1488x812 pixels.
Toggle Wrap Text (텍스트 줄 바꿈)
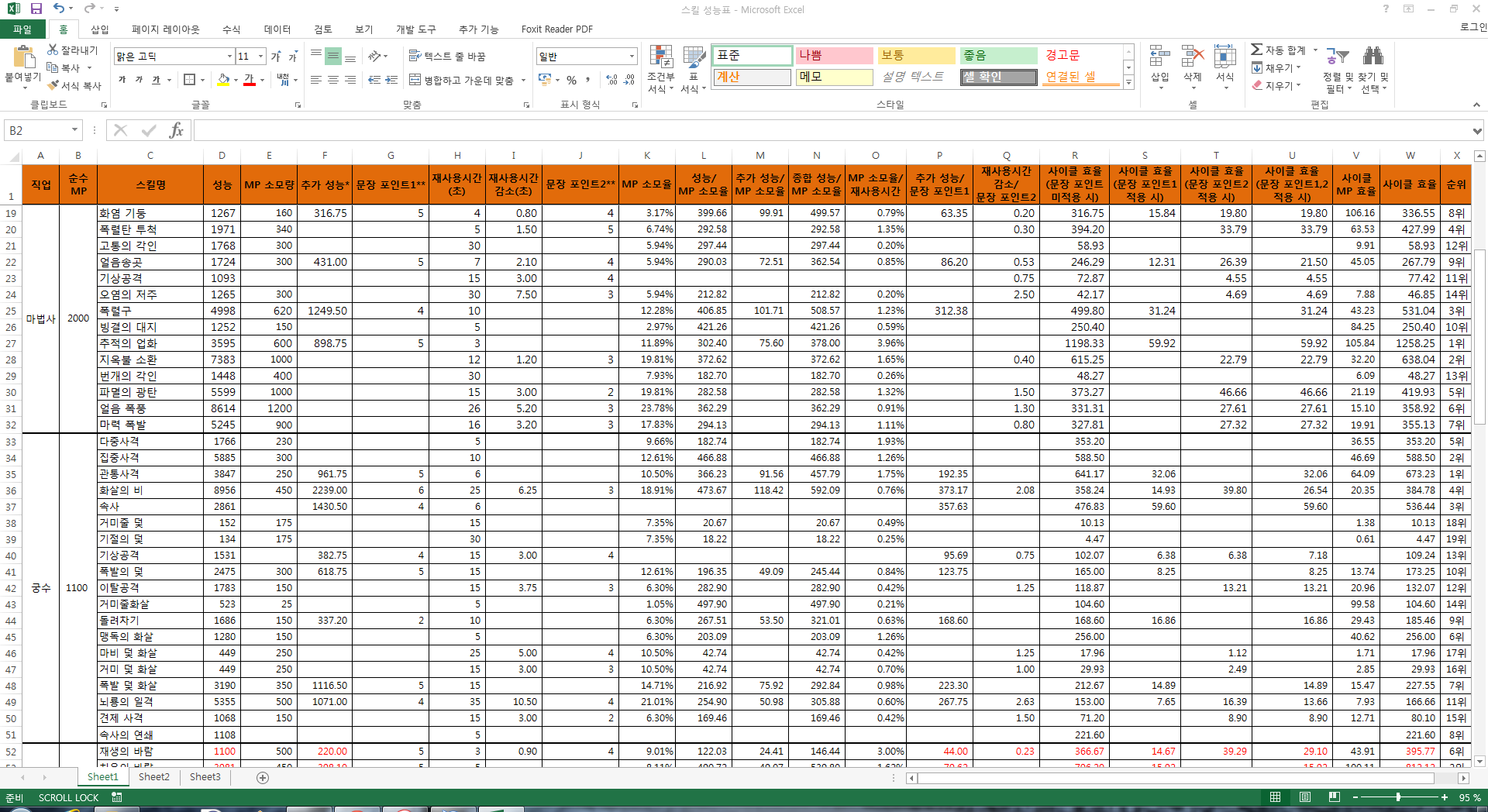pos(447,57)
